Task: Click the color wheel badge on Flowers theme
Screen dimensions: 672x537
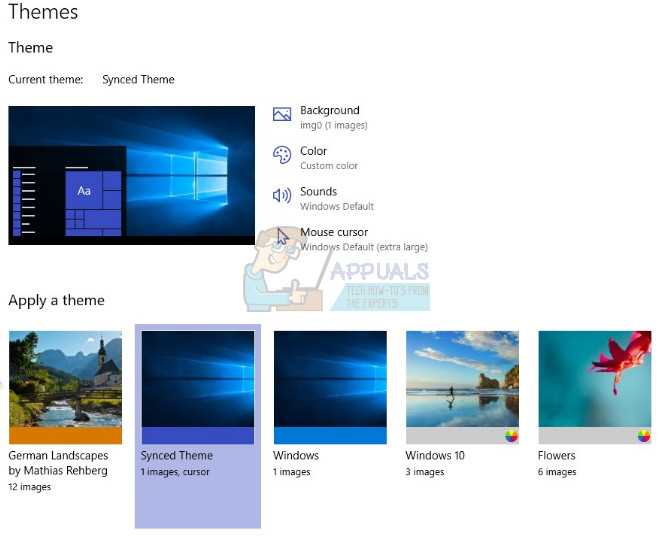Action: pos(643,436)
